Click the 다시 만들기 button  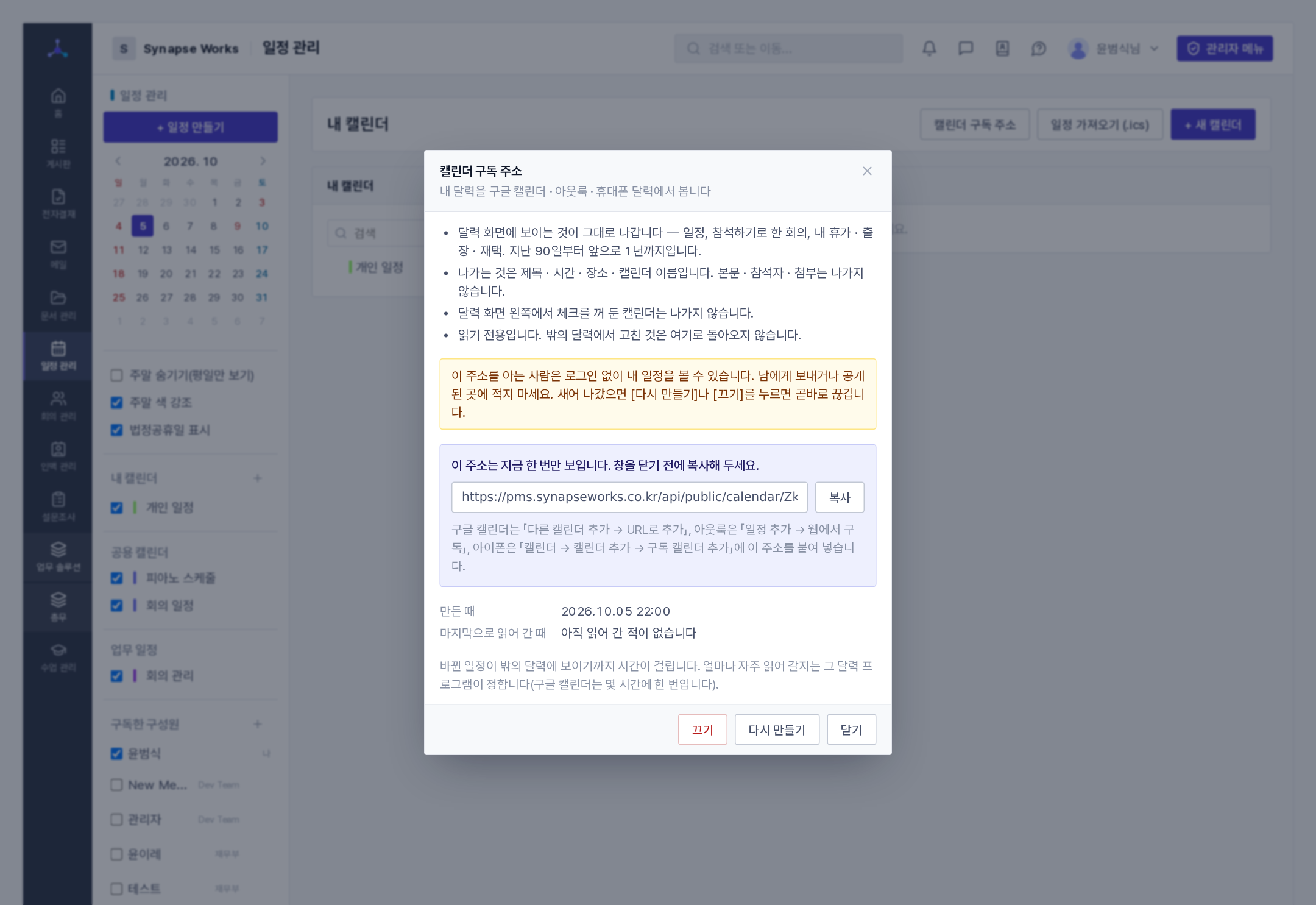coord(777,729)
